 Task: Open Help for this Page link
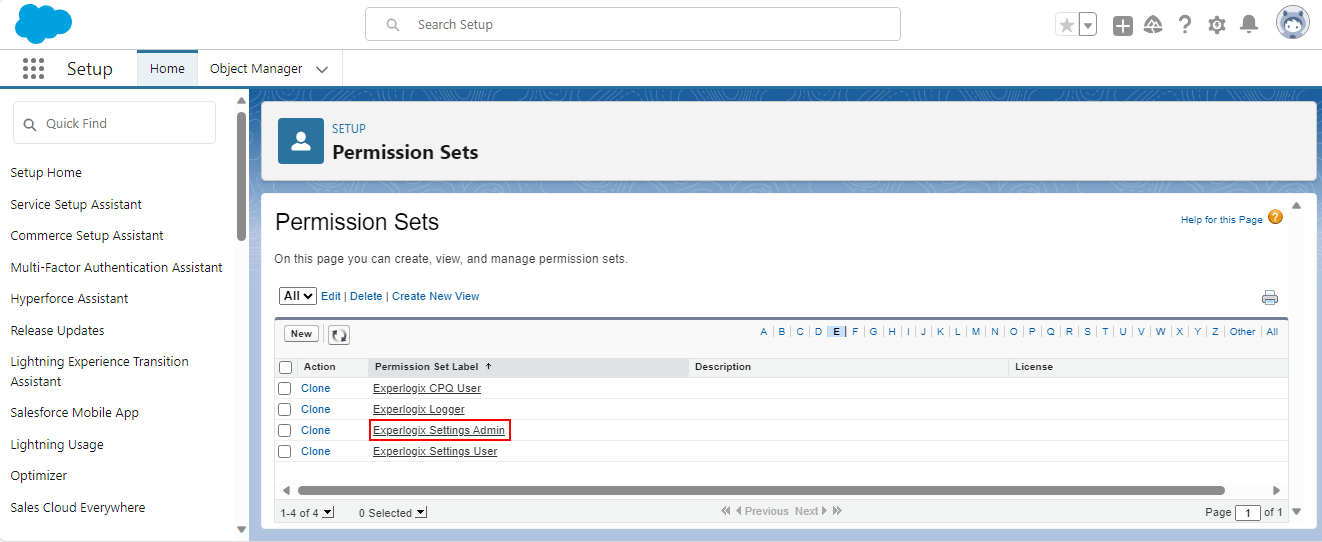click(1222, 220)
